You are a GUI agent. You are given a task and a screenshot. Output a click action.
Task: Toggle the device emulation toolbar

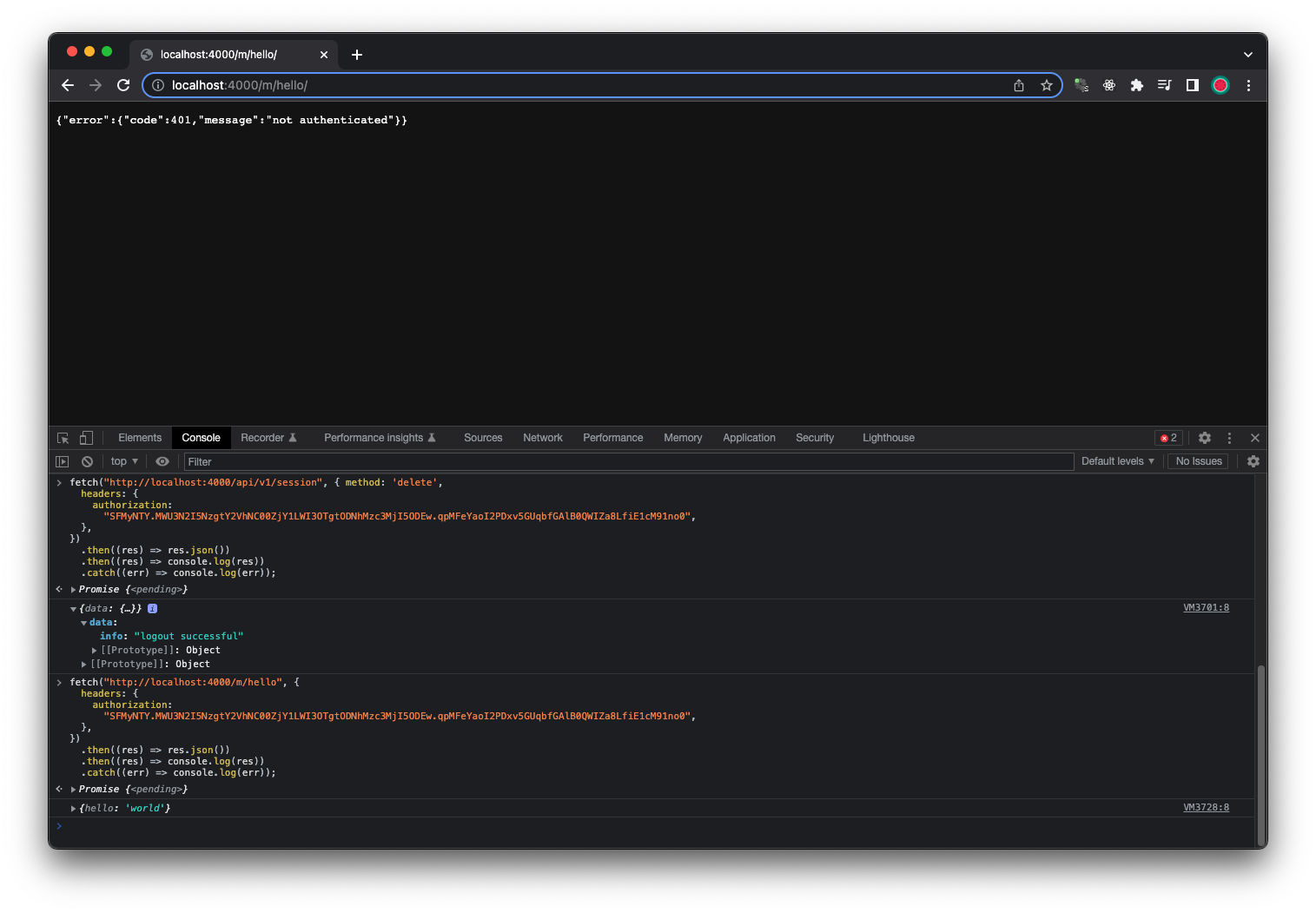[85, 438]
